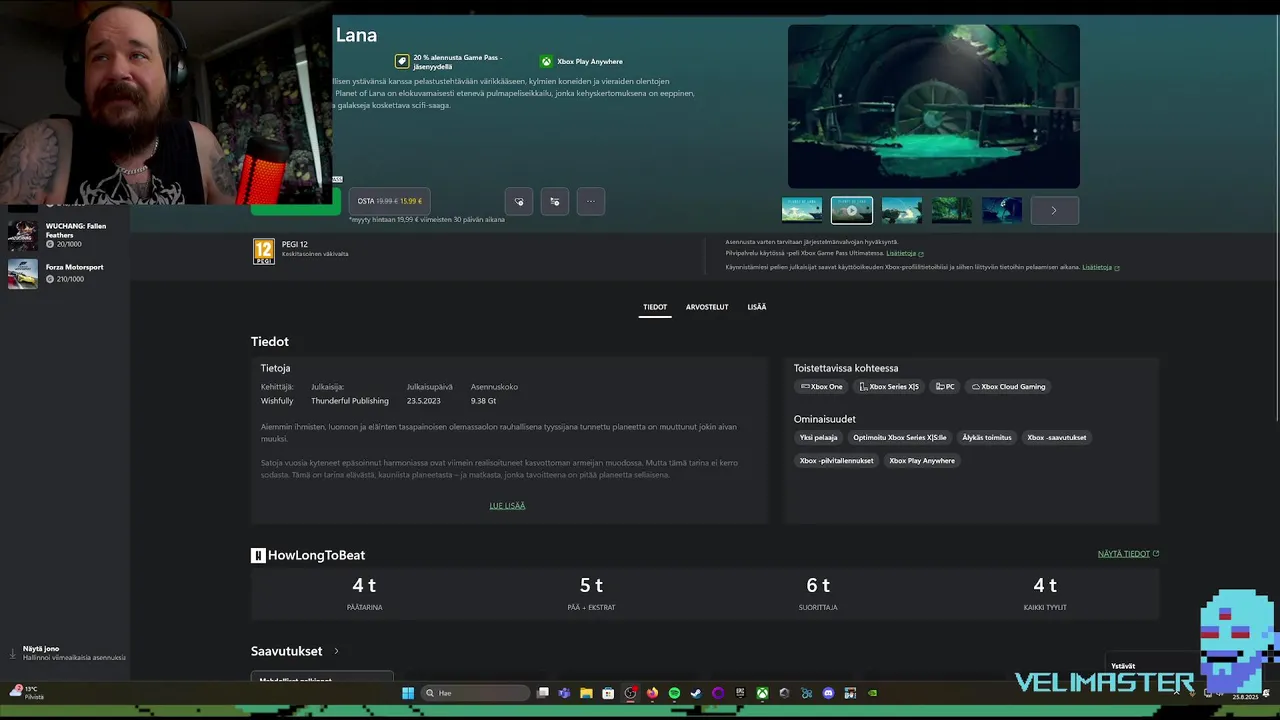
Task: Add to play queue icon button
Action: 555,201
